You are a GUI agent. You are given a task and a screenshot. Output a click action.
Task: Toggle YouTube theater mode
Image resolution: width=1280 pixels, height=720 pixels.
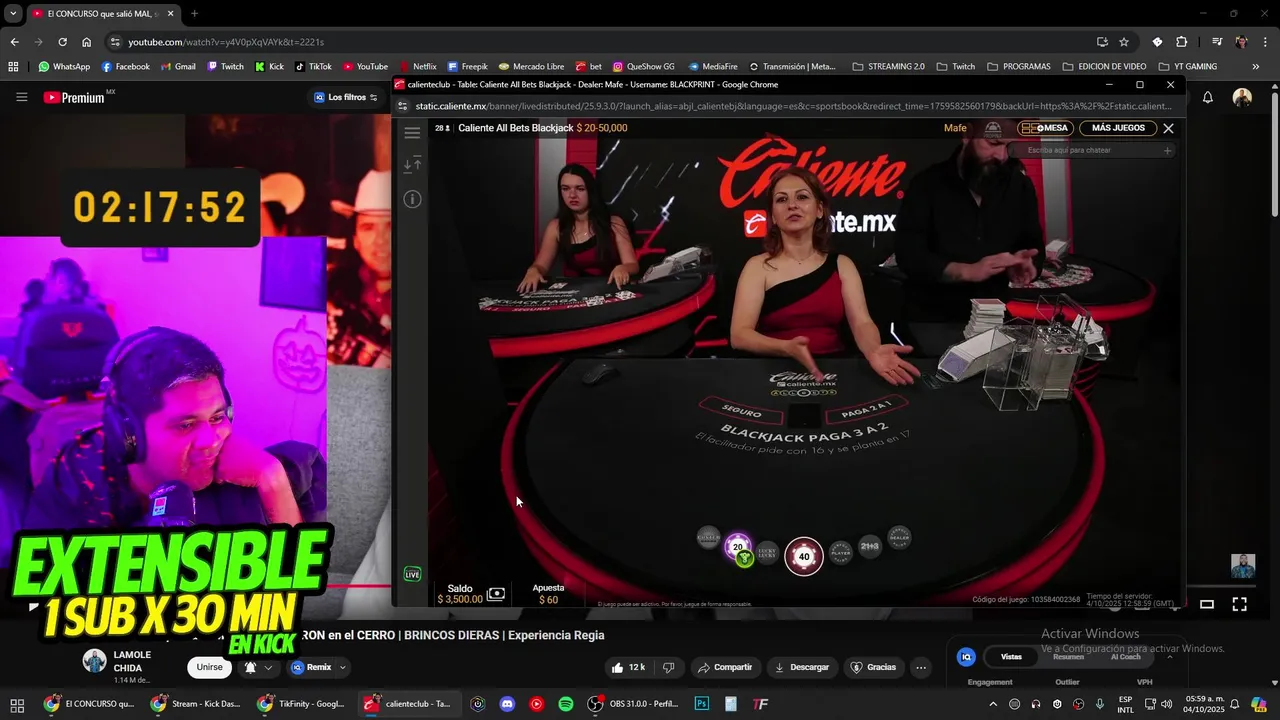pyautogui.click(x=1207, y=604)
